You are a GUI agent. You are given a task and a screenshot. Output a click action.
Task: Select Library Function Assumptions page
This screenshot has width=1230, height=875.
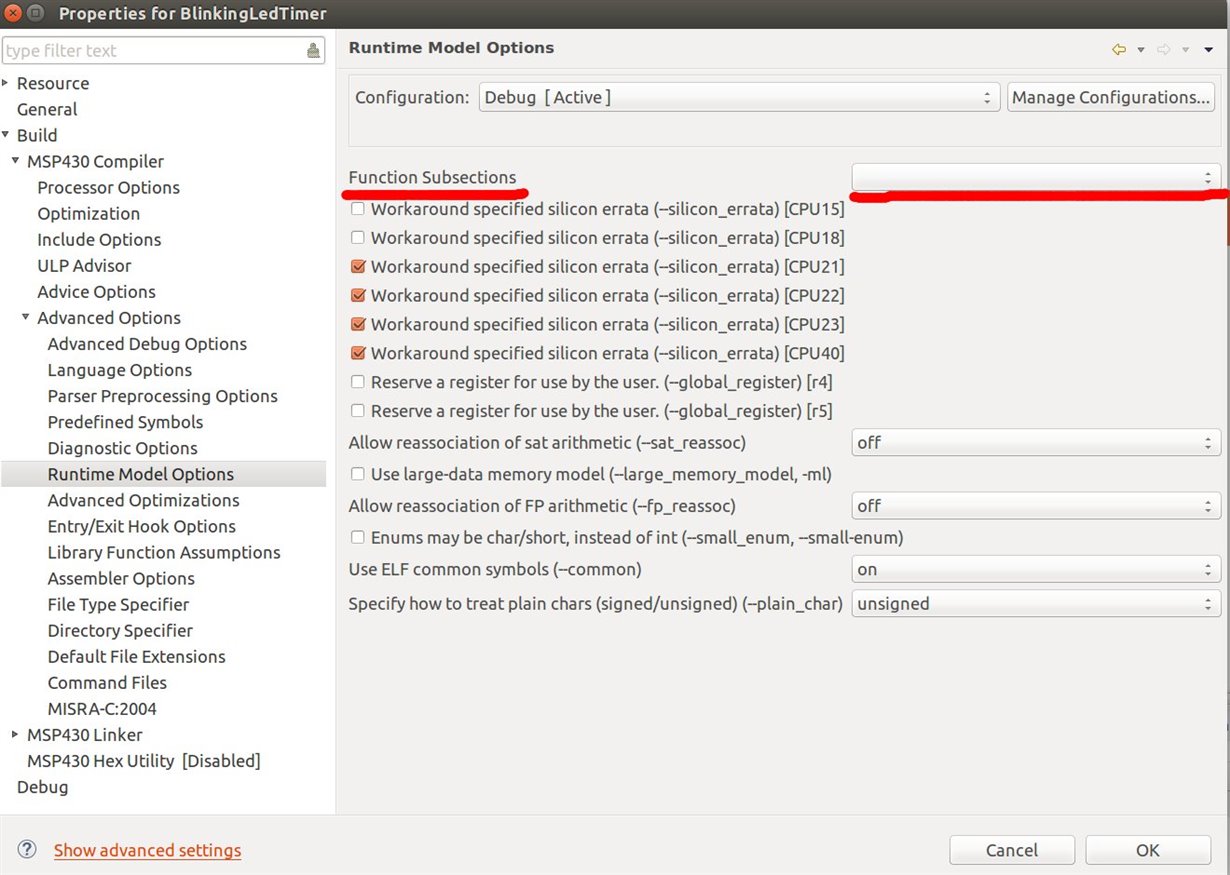tap(164, 552)
